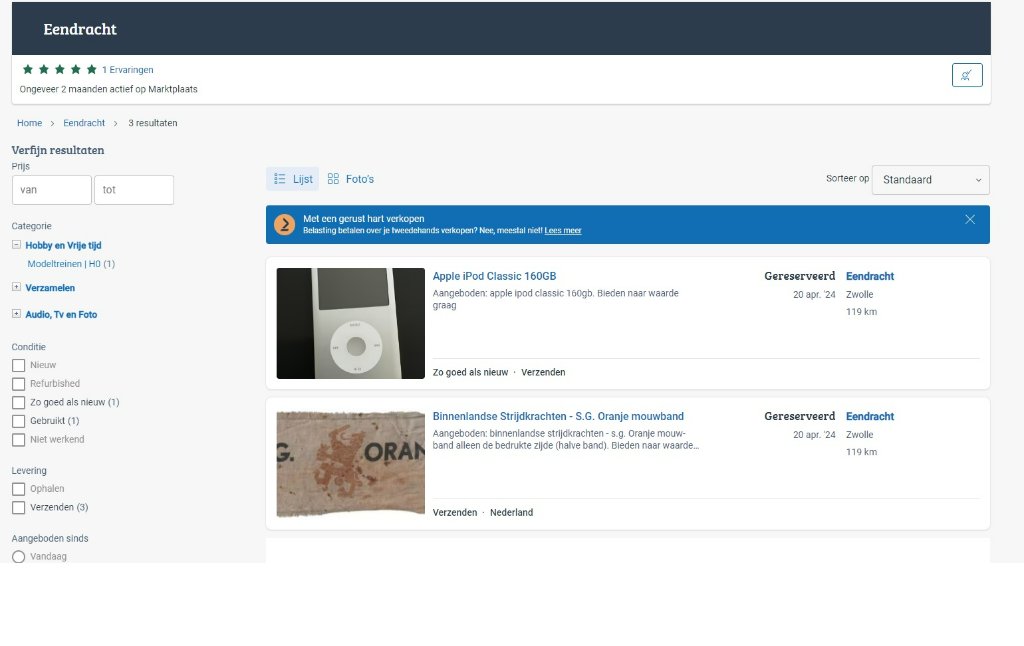
Task: Switch to Lijst view
Action: pyautogui.click(x=293, y=179)
